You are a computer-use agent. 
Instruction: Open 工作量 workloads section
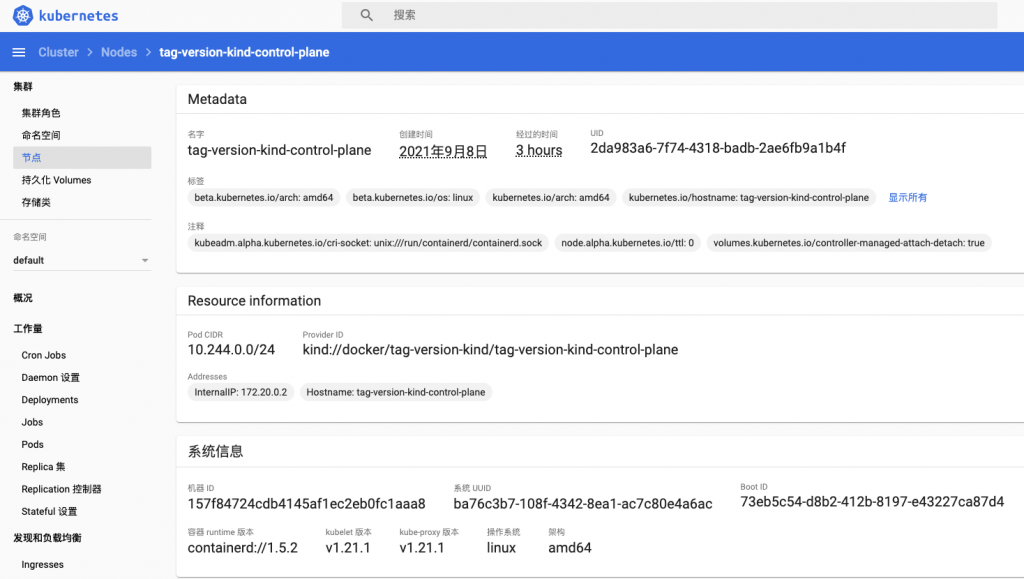click(x=28, y=328)
